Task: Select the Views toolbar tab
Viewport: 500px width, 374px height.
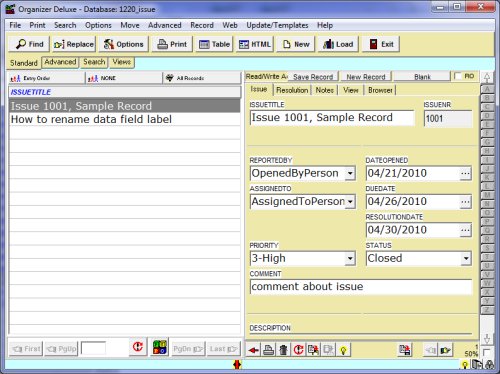Action: [x=121, y=62]
